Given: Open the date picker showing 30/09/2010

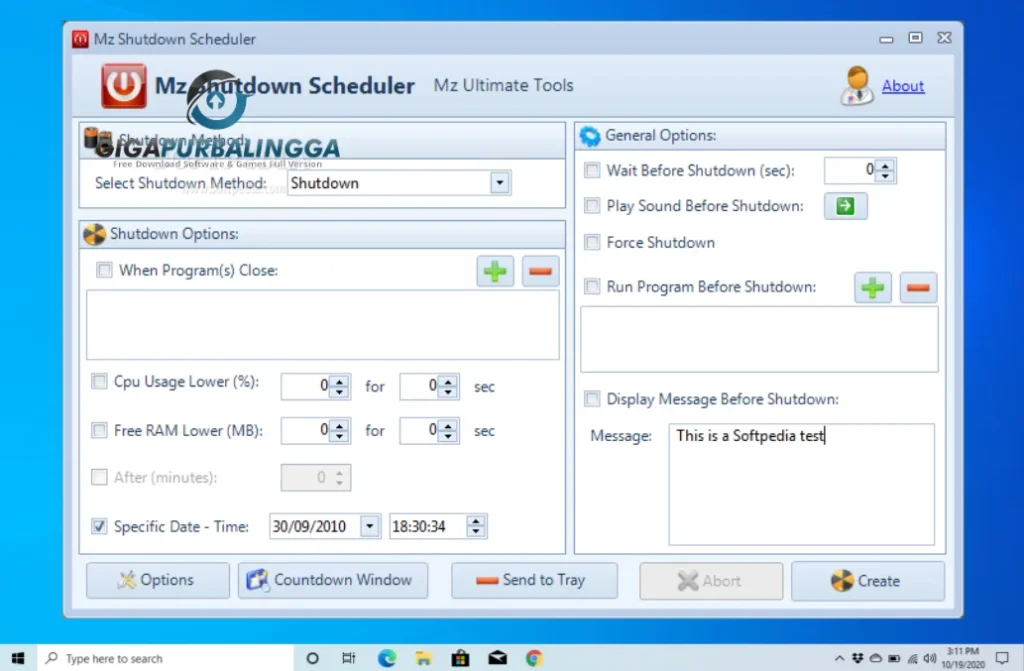Looking at the screenshot, I should (369, 525).
